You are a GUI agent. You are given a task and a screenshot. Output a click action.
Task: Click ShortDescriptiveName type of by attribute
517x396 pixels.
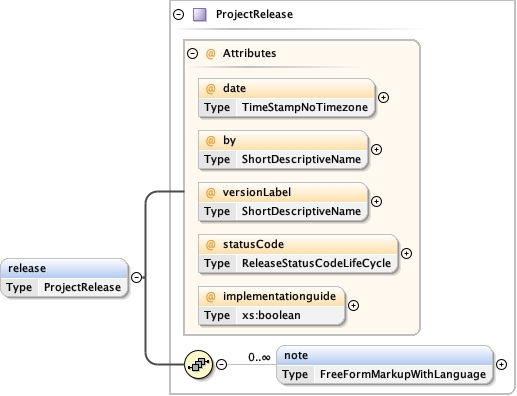(301, 159)
